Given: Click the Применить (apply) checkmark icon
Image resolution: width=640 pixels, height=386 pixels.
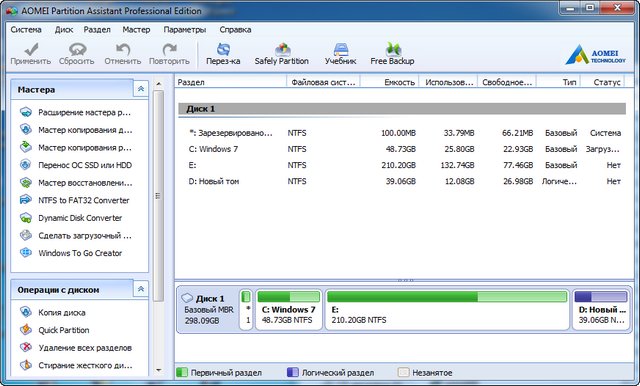Looking at the screenshot, I should pyautogui.click(x=31, y=49).
